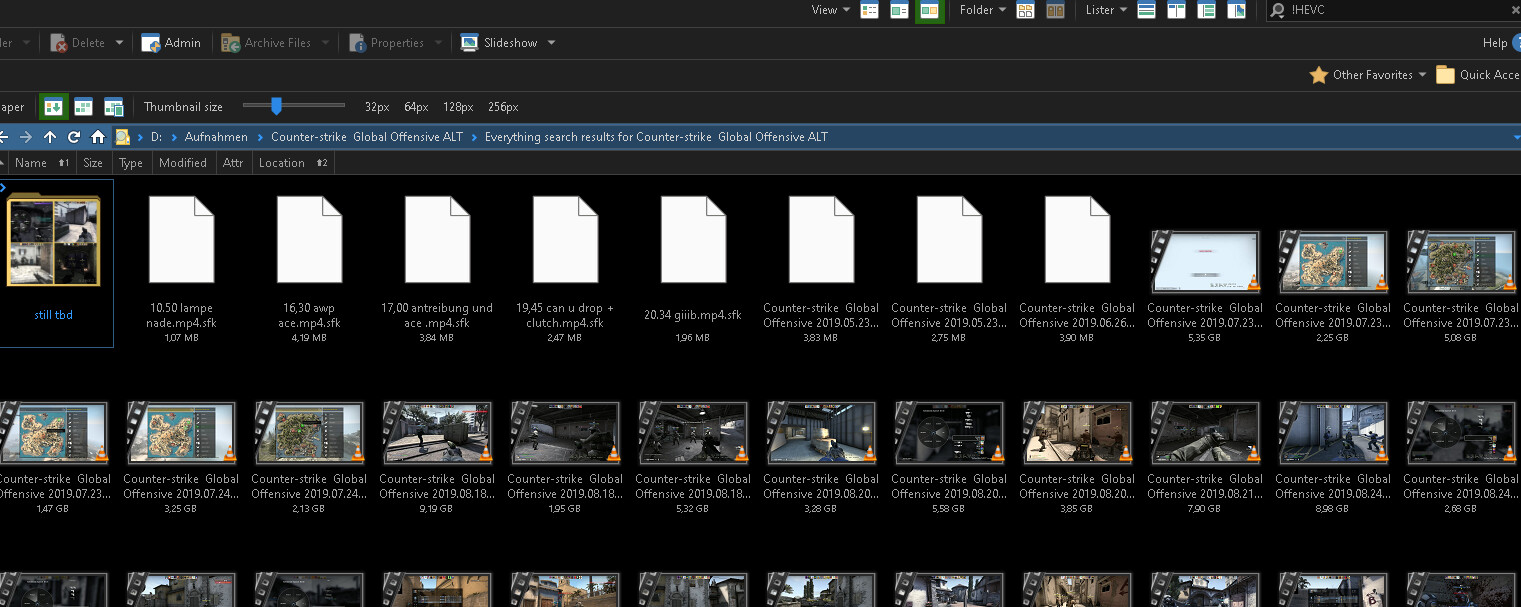Image resolution: width=1521 pixels, height=607 pixels.
Task: Expand the arrow next to Archive Files
Action: click(x=325, y=43)
